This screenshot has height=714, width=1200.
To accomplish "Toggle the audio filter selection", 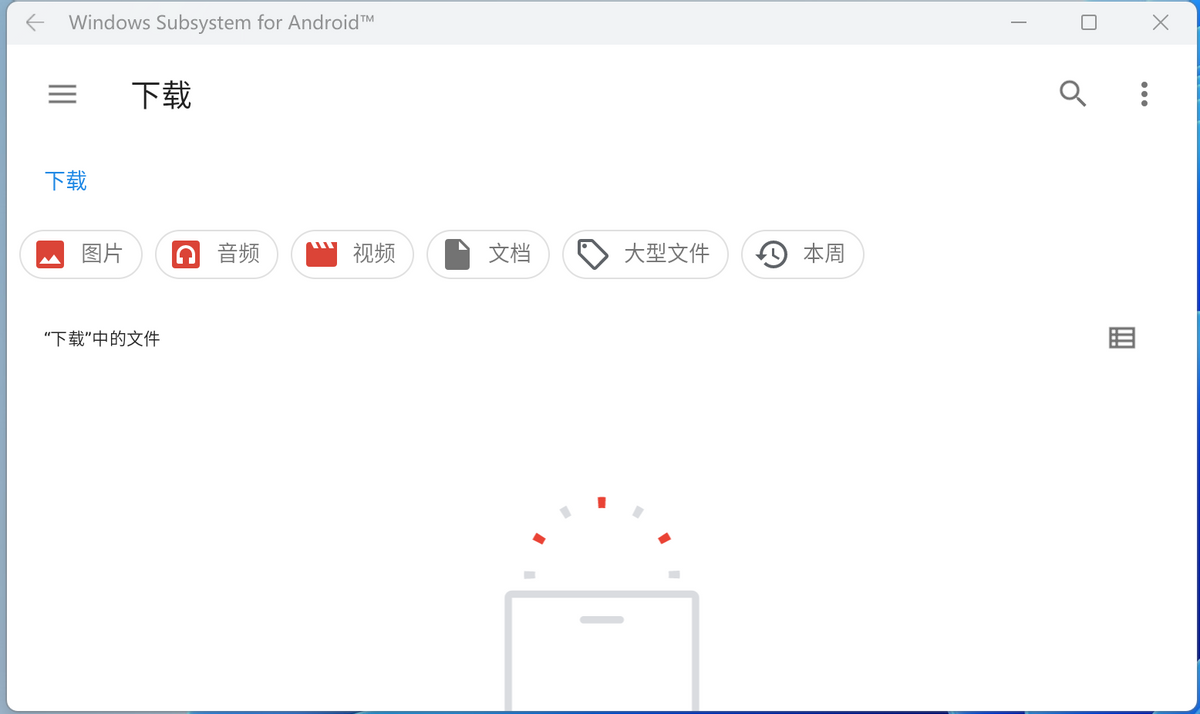I will [216, 254].
